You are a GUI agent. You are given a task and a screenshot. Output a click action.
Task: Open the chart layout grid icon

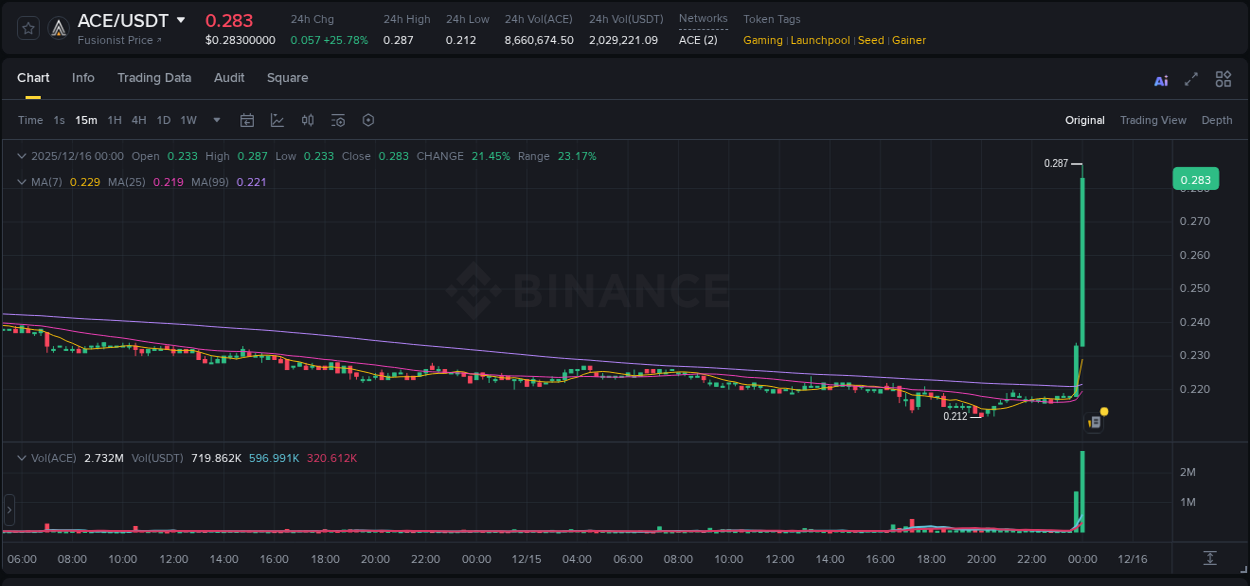(x=1222, y=79)
